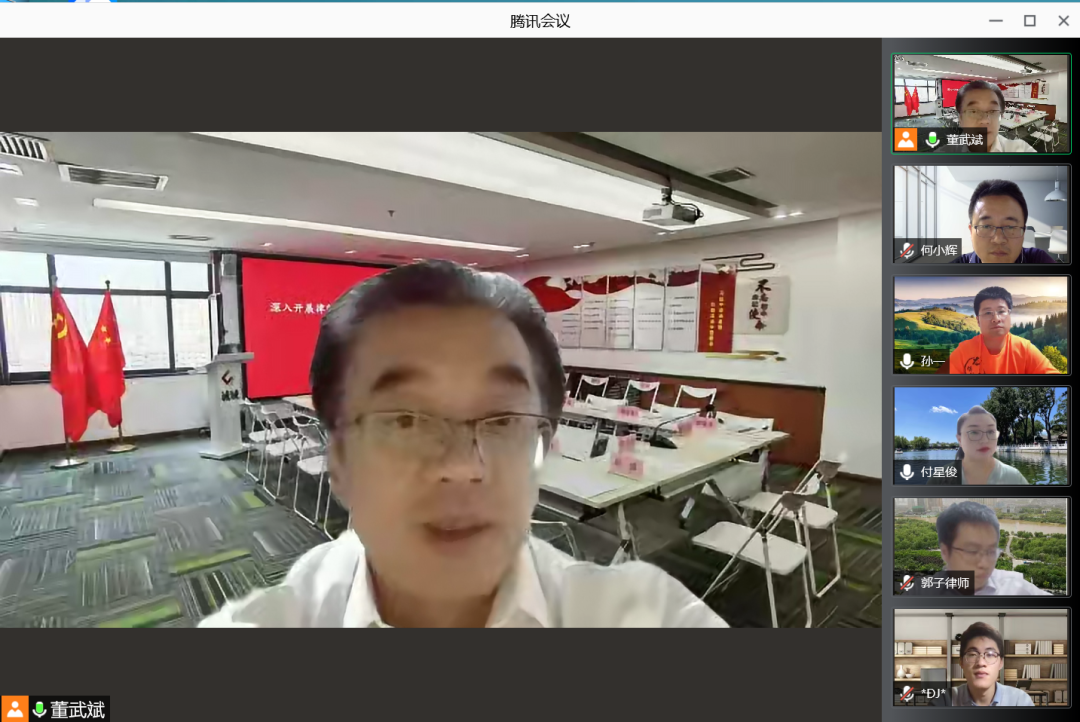The height and width of the screenshot is (722, 1080).
Task: Click the green mic icon on 董武斌's thumbnail
Action: pyautogui.click(x=933, y=140)
